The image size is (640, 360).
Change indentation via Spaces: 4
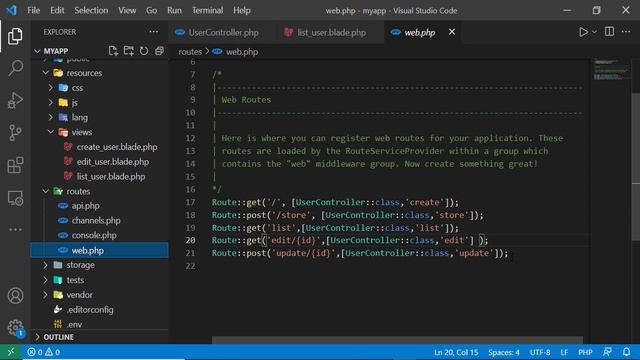(x=504, y=352)
